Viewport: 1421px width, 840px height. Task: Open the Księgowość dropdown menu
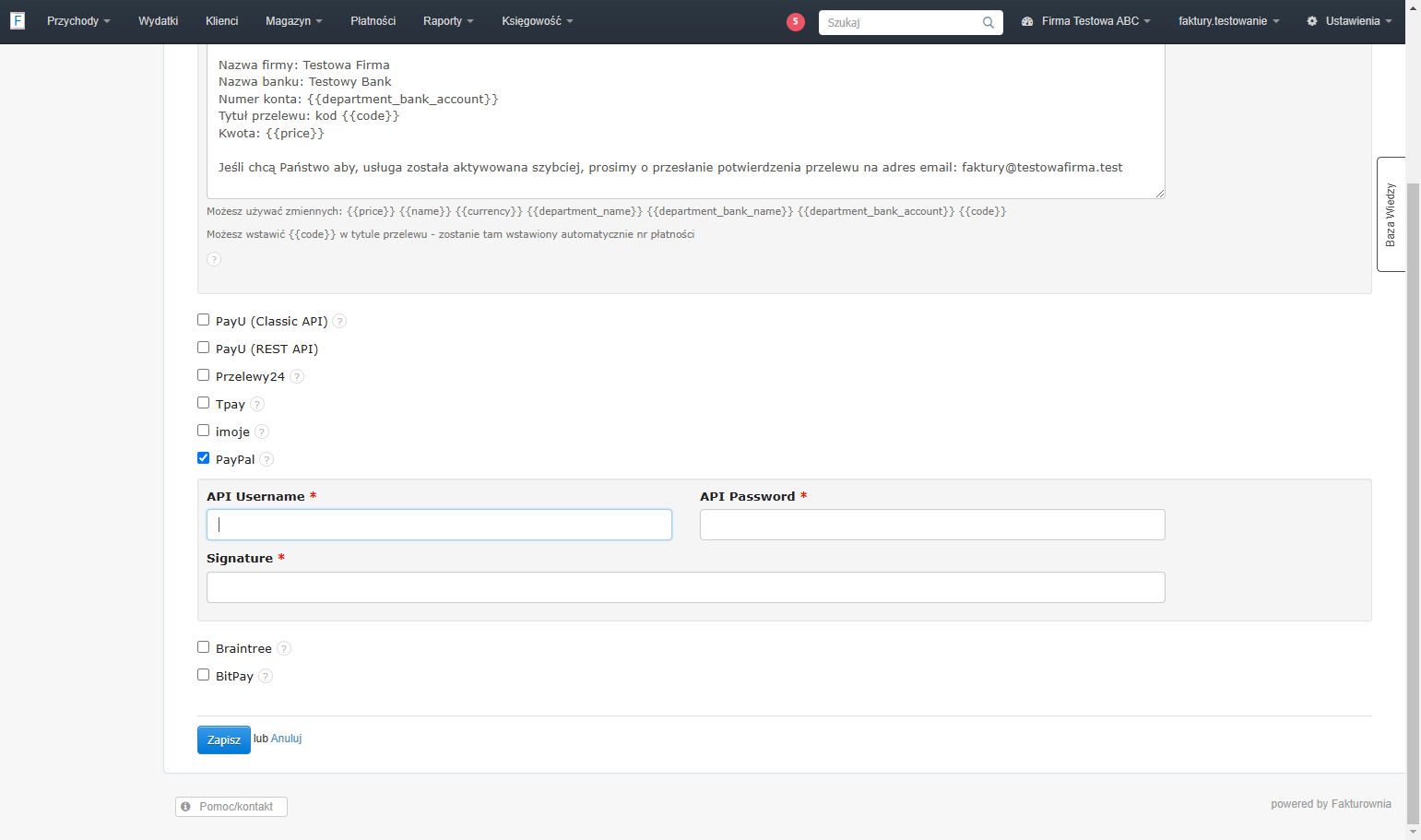(538, 21)
